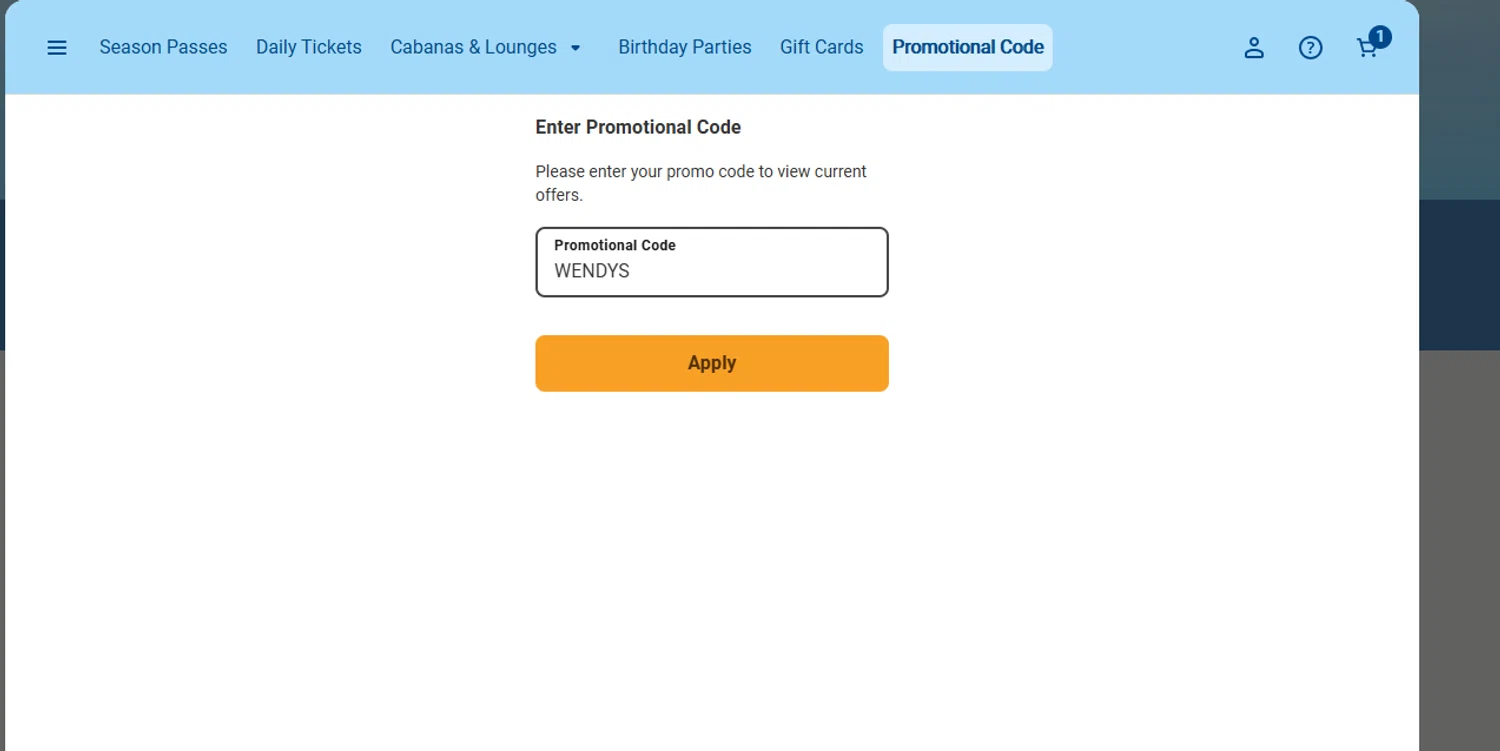The image size is (1500, 751).
Task: Select Gift Cards in navigation
Action: pyautogui.click(x=821, y=47)
